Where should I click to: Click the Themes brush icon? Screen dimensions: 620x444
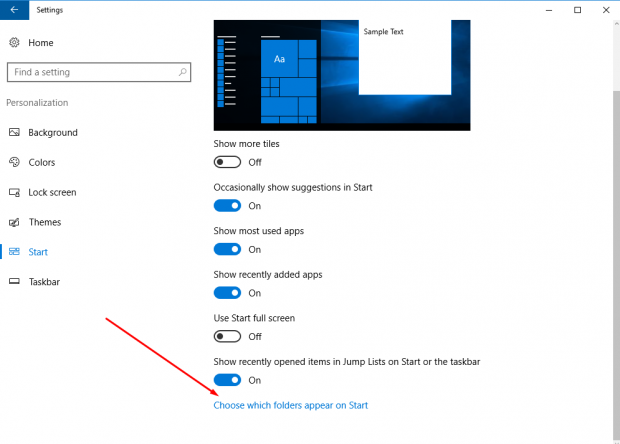pos(14,222)
